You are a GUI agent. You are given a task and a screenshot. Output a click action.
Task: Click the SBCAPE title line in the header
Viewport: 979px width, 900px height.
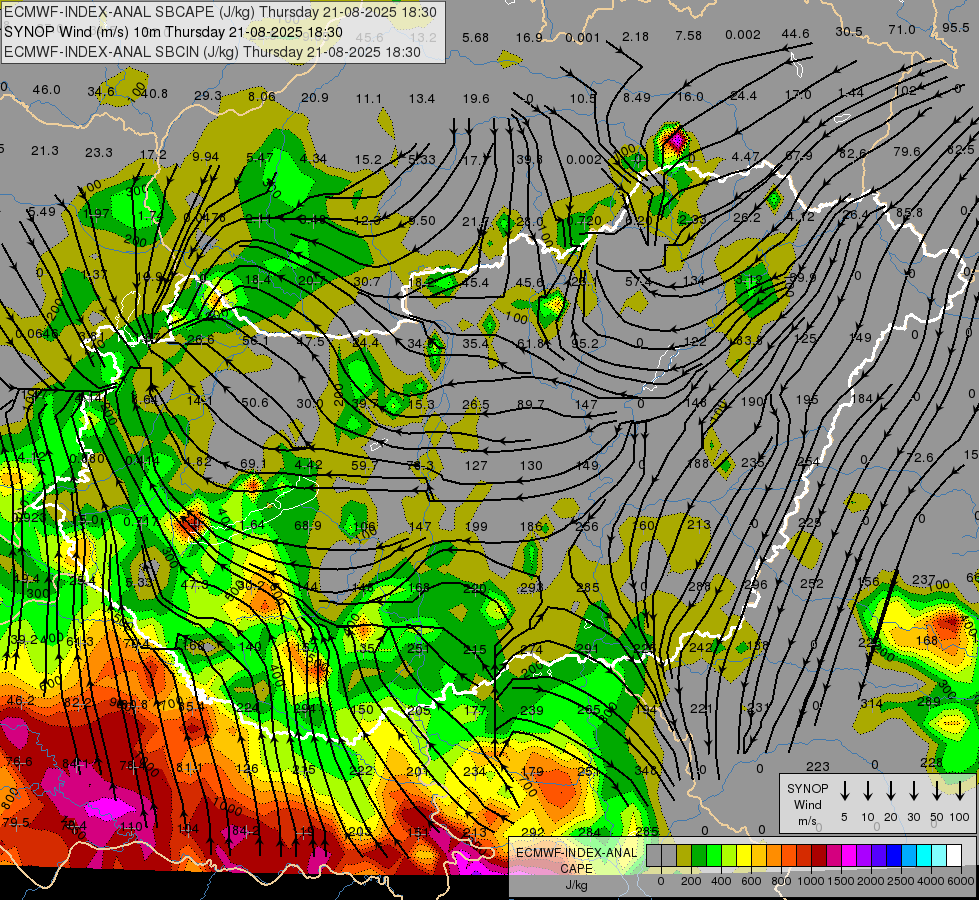pos(220,12)
